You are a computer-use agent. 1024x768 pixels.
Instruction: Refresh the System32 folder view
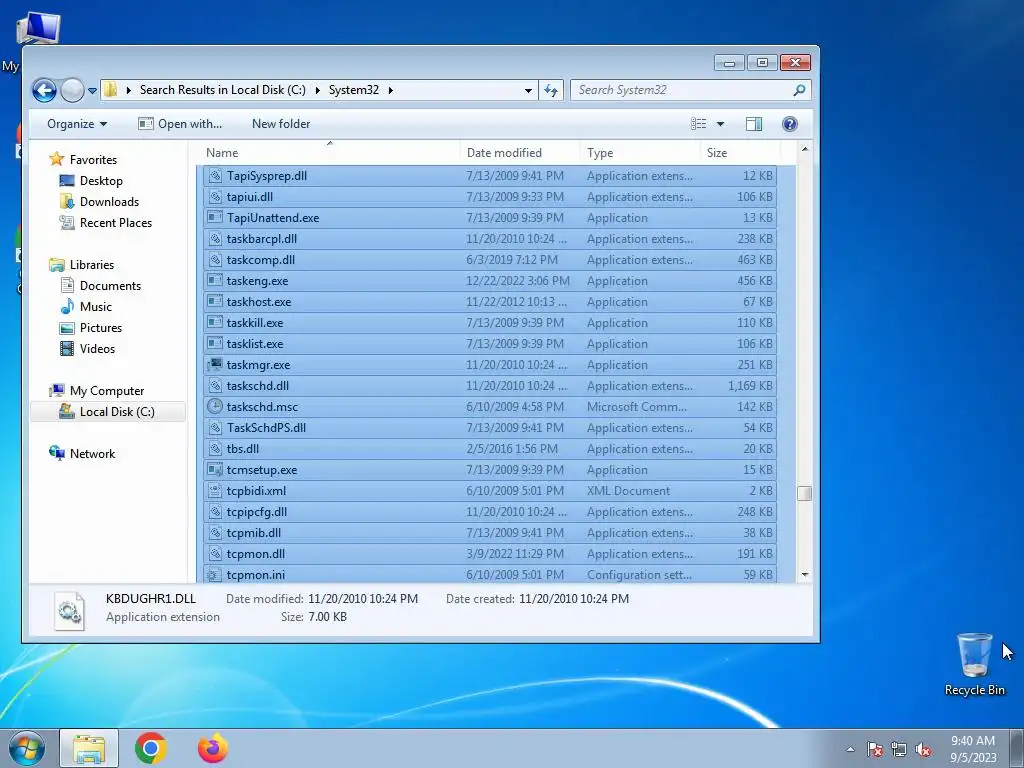coord(551,90)
